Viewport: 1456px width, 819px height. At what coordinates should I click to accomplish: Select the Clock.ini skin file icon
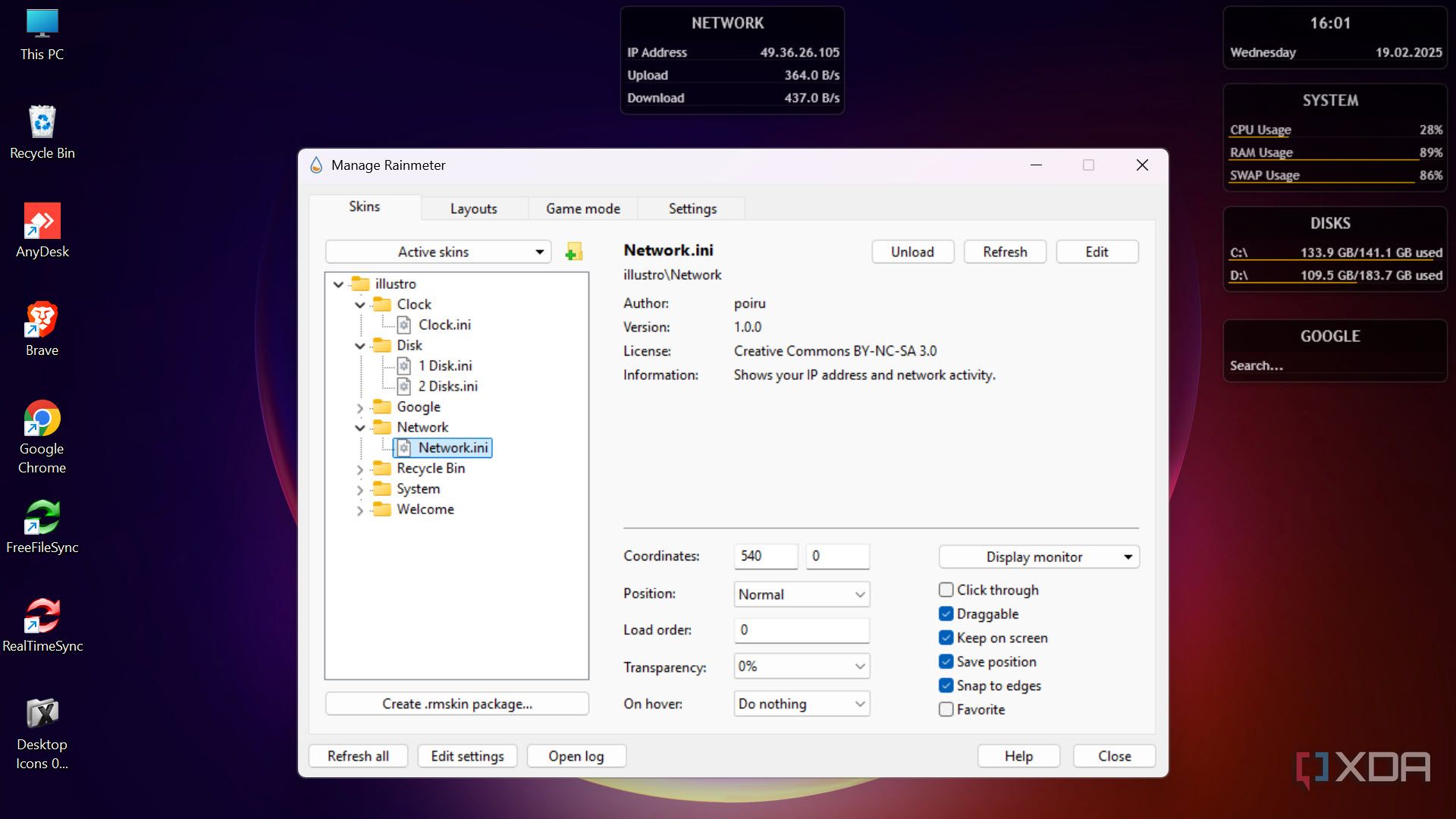point(404,325)
